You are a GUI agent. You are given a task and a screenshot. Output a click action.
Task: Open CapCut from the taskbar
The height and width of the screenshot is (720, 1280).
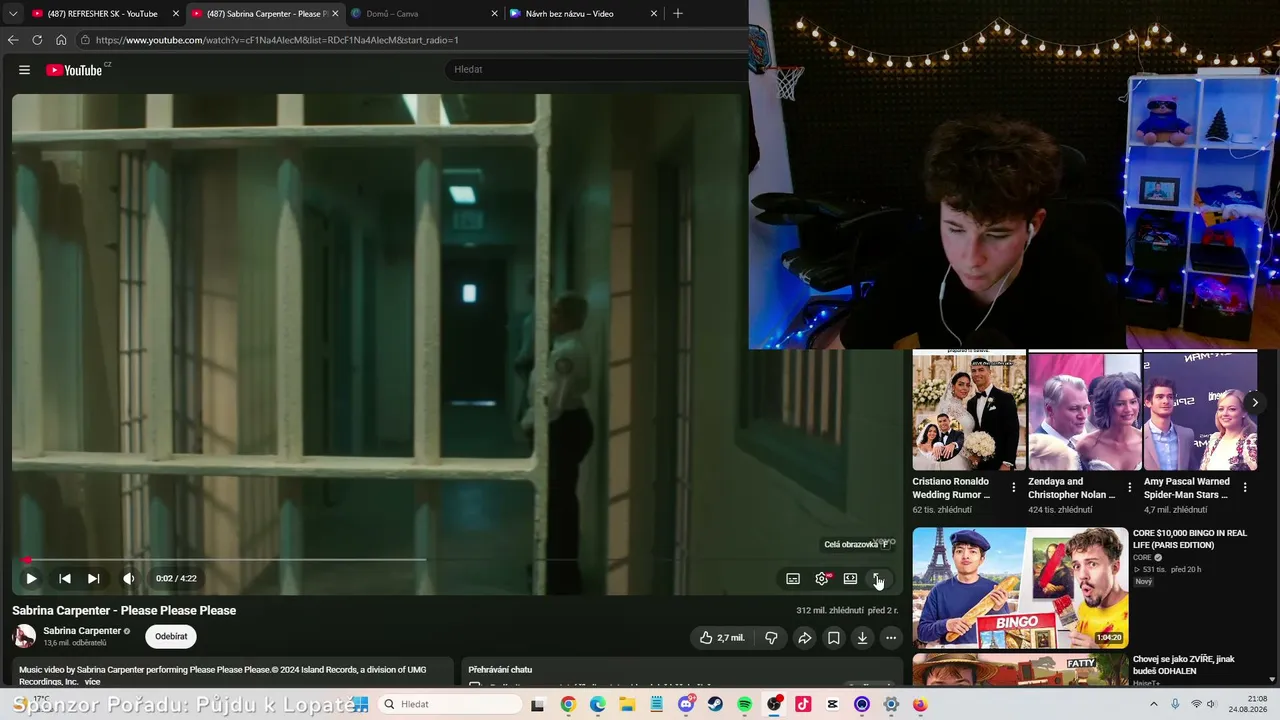833,704
